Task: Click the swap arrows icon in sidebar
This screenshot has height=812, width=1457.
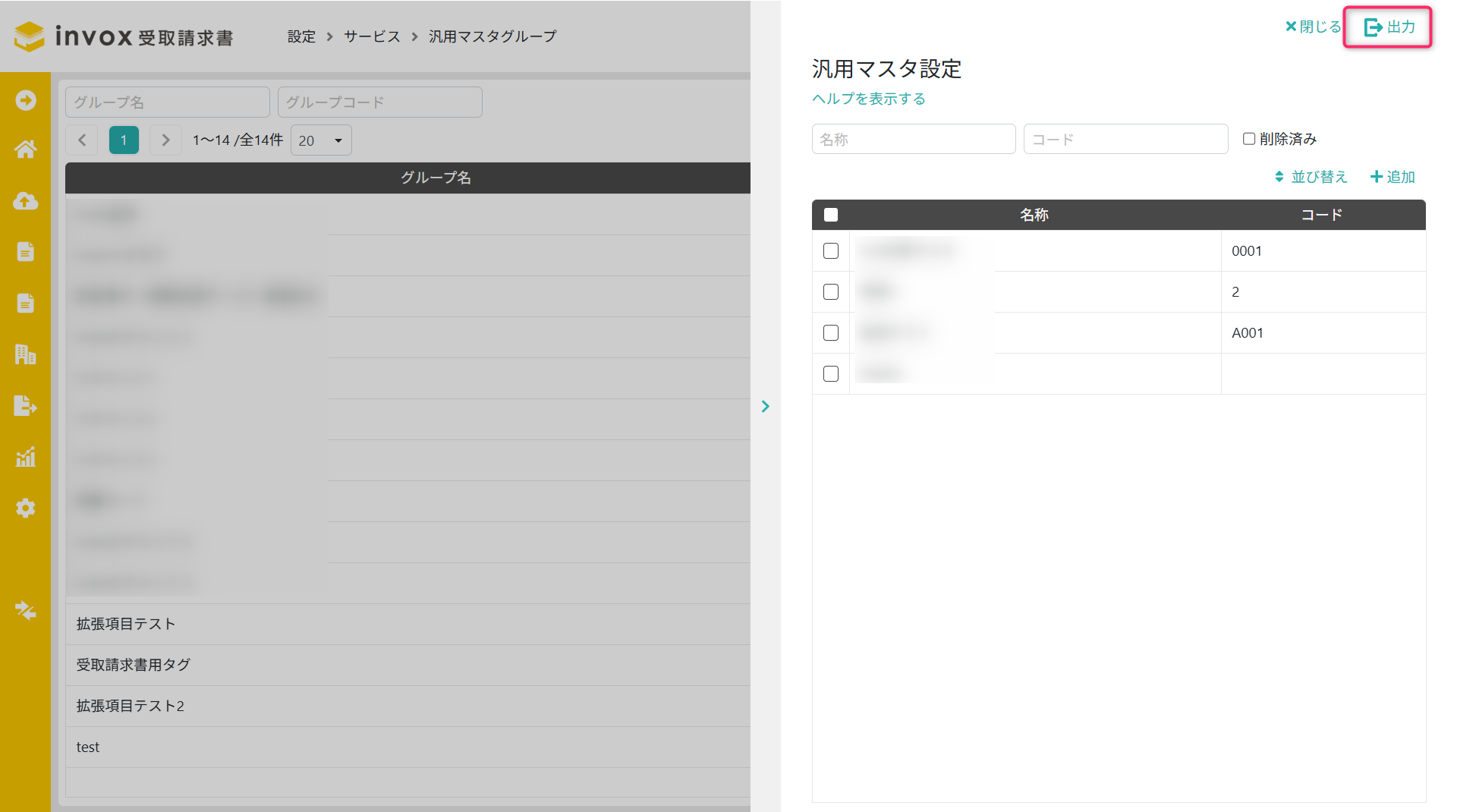Action: point(25,610)
